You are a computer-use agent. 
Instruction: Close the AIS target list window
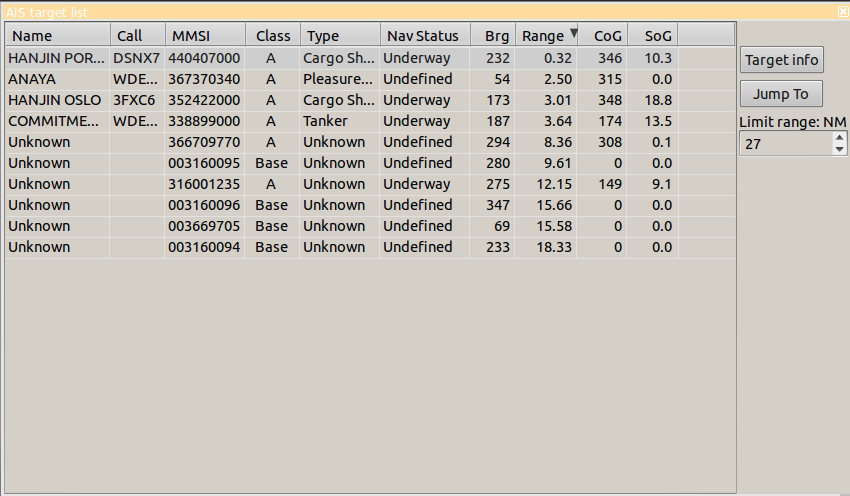[x=843, y=12]
